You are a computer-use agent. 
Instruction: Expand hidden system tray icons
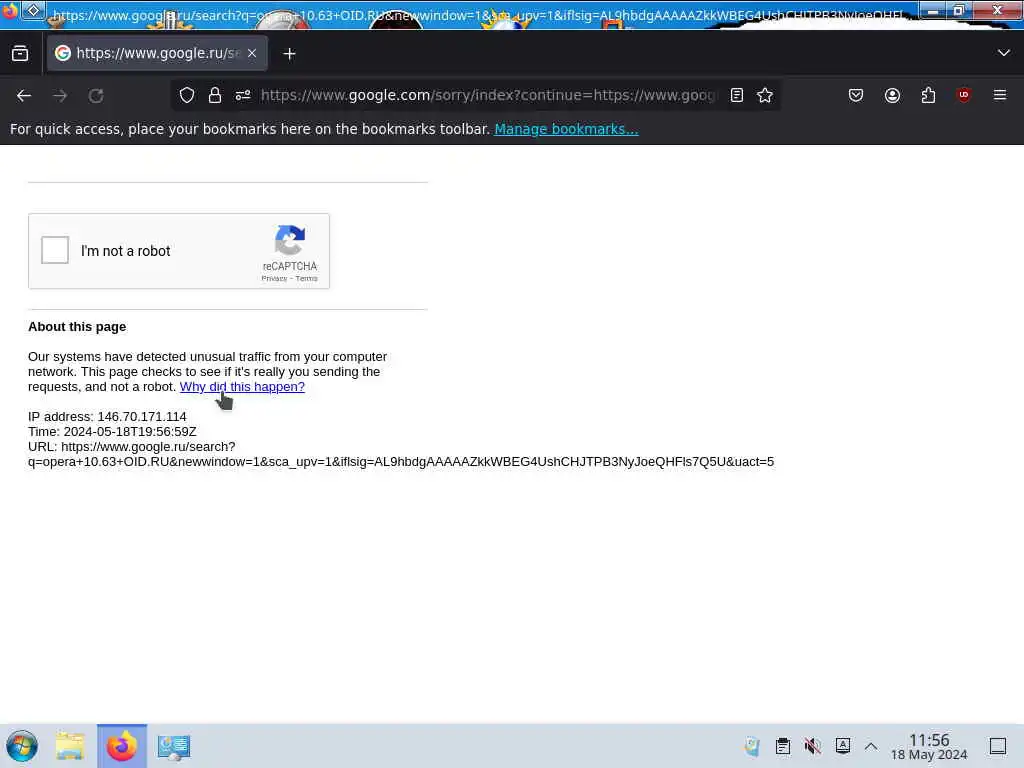(x=871, y=746)
